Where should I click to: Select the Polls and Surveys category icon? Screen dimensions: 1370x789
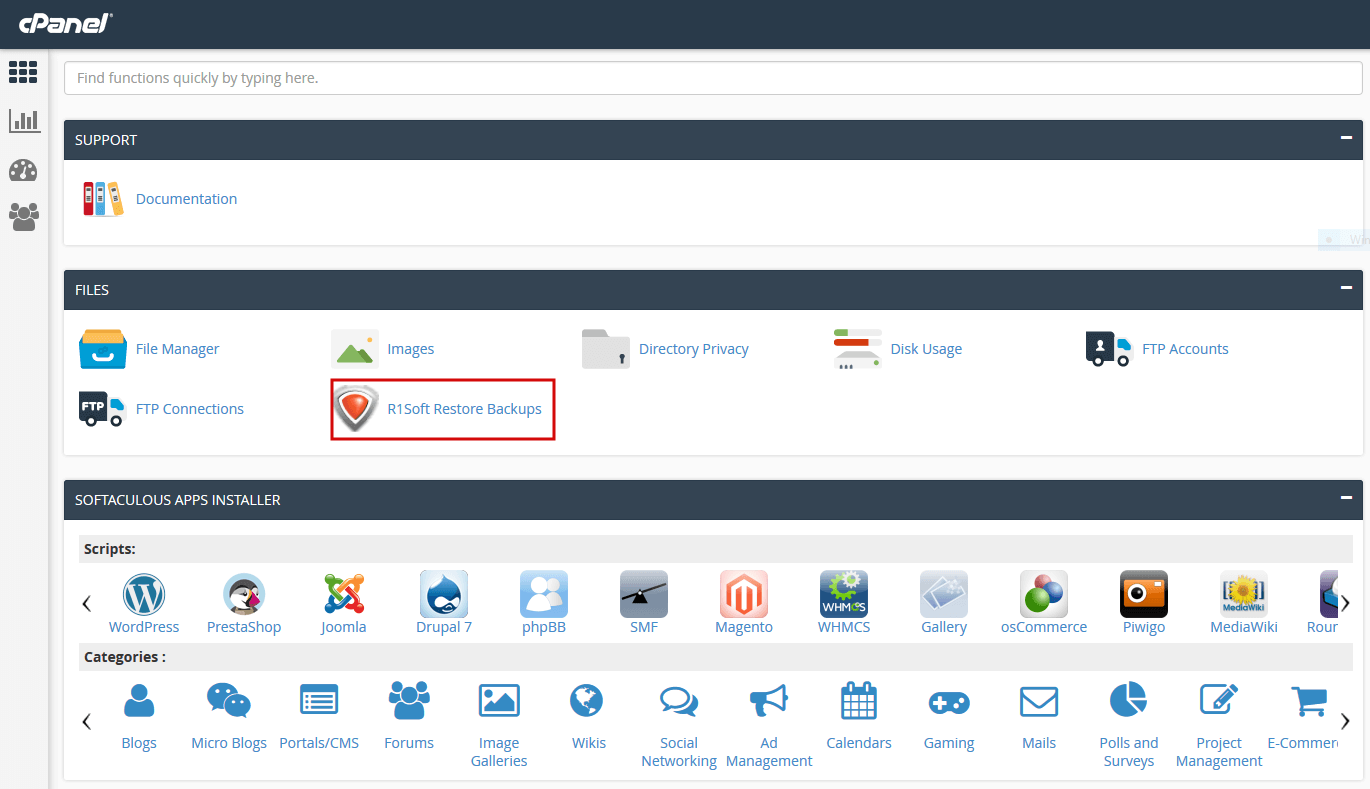(x=1128, y=700)
